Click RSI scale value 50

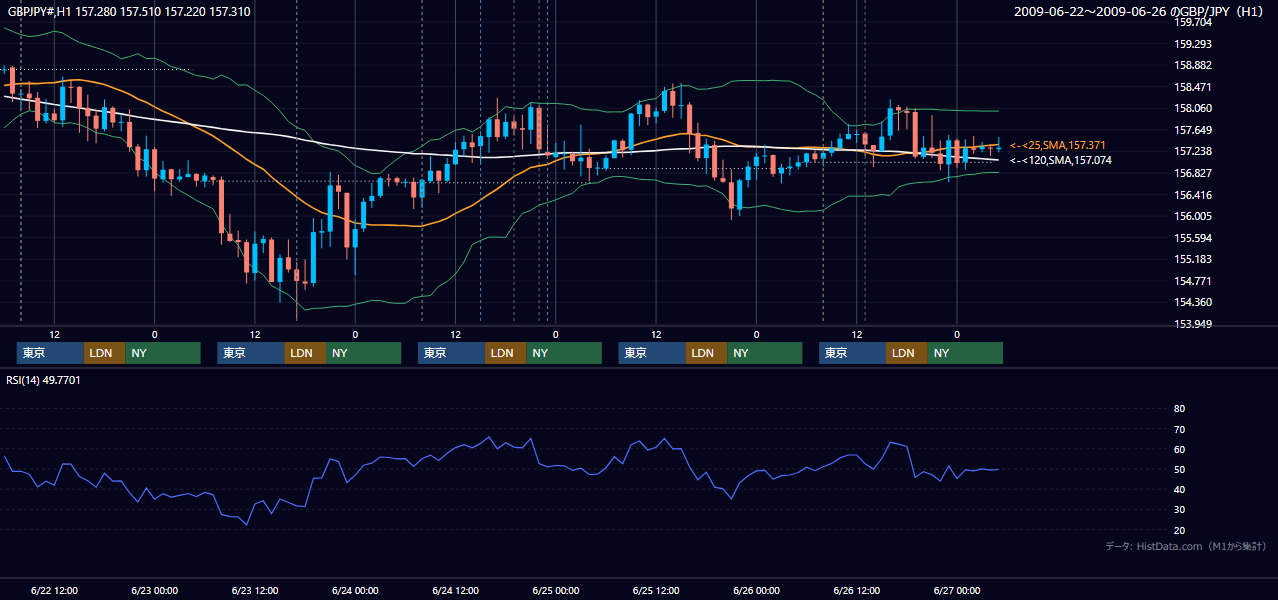click(1179, 469)
